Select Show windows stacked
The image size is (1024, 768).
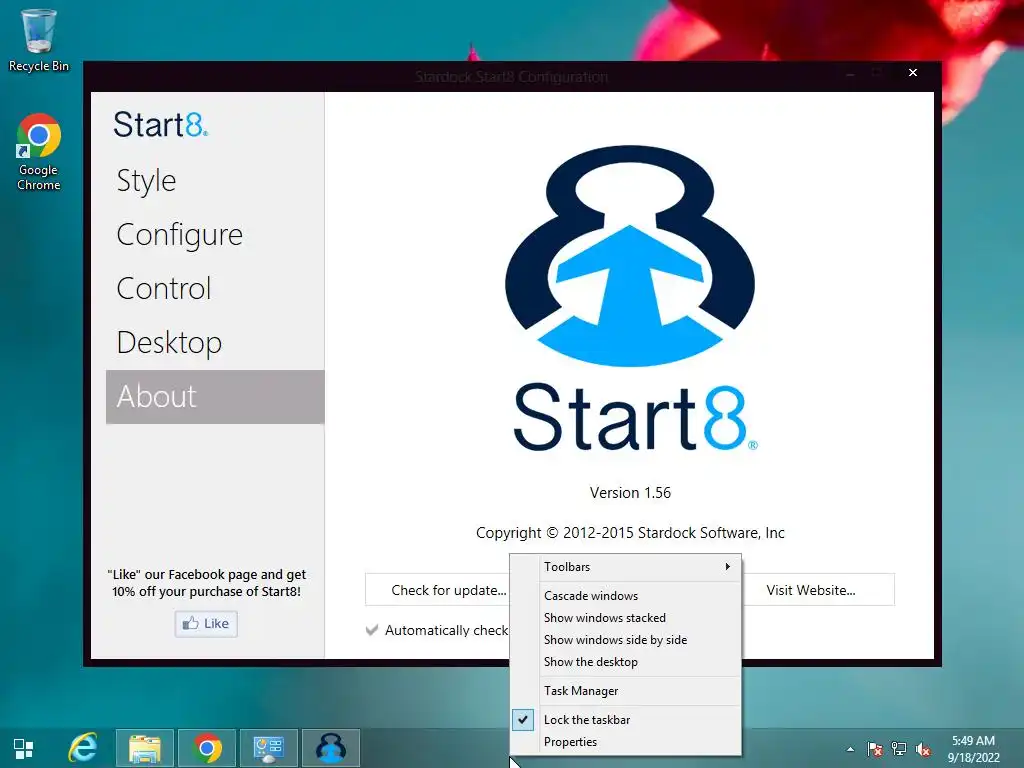click(626, 618)
